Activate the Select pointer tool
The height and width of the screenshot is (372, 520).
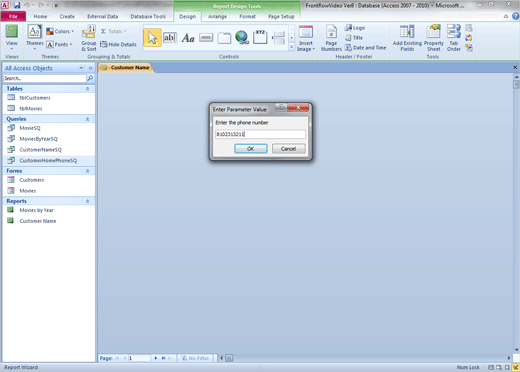click(152, 38)
